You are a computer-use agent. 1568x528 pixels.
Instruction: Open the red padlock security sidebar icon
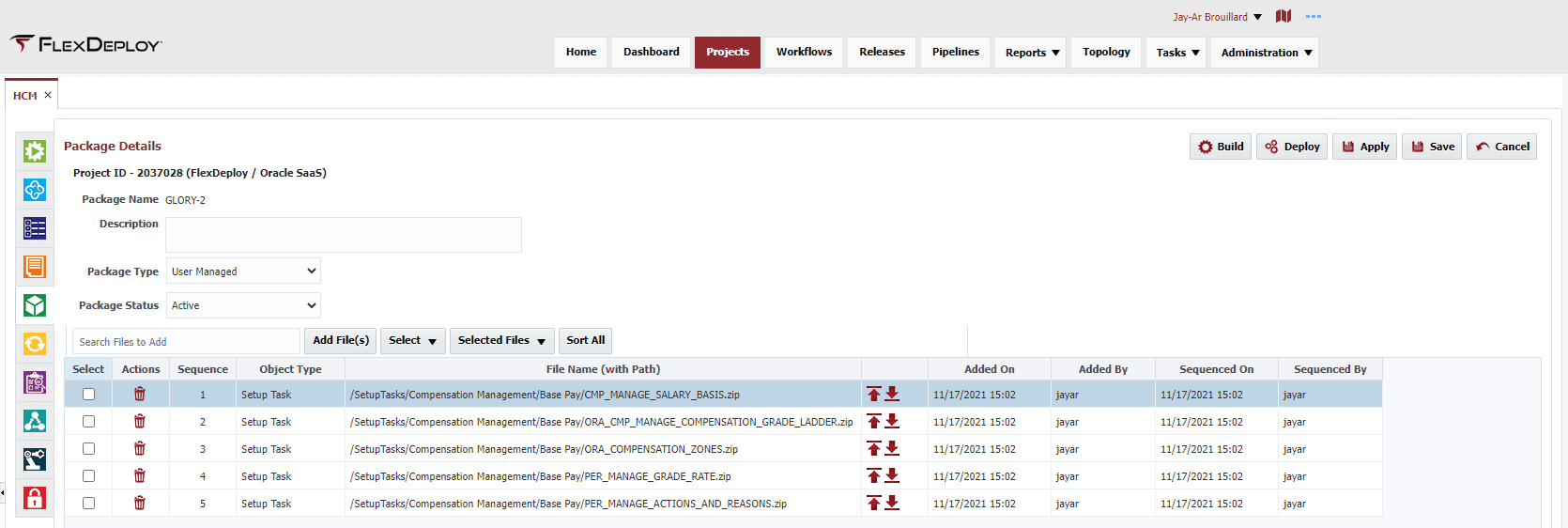click(x=35, y=498)
